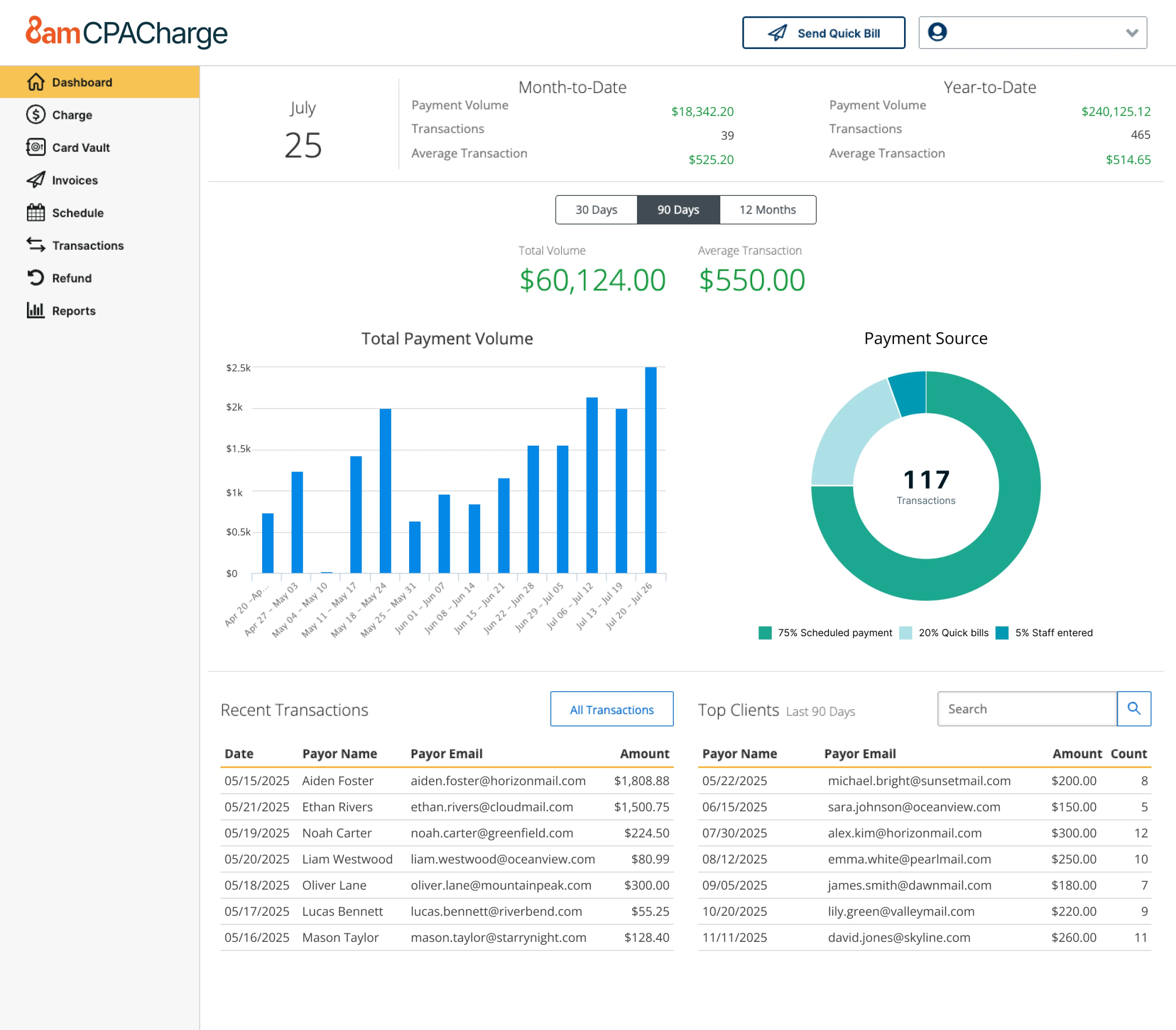Expand the user account dropdown chevron
The width and height of the screenshot is (1176, 1030).
(1132, 33)
